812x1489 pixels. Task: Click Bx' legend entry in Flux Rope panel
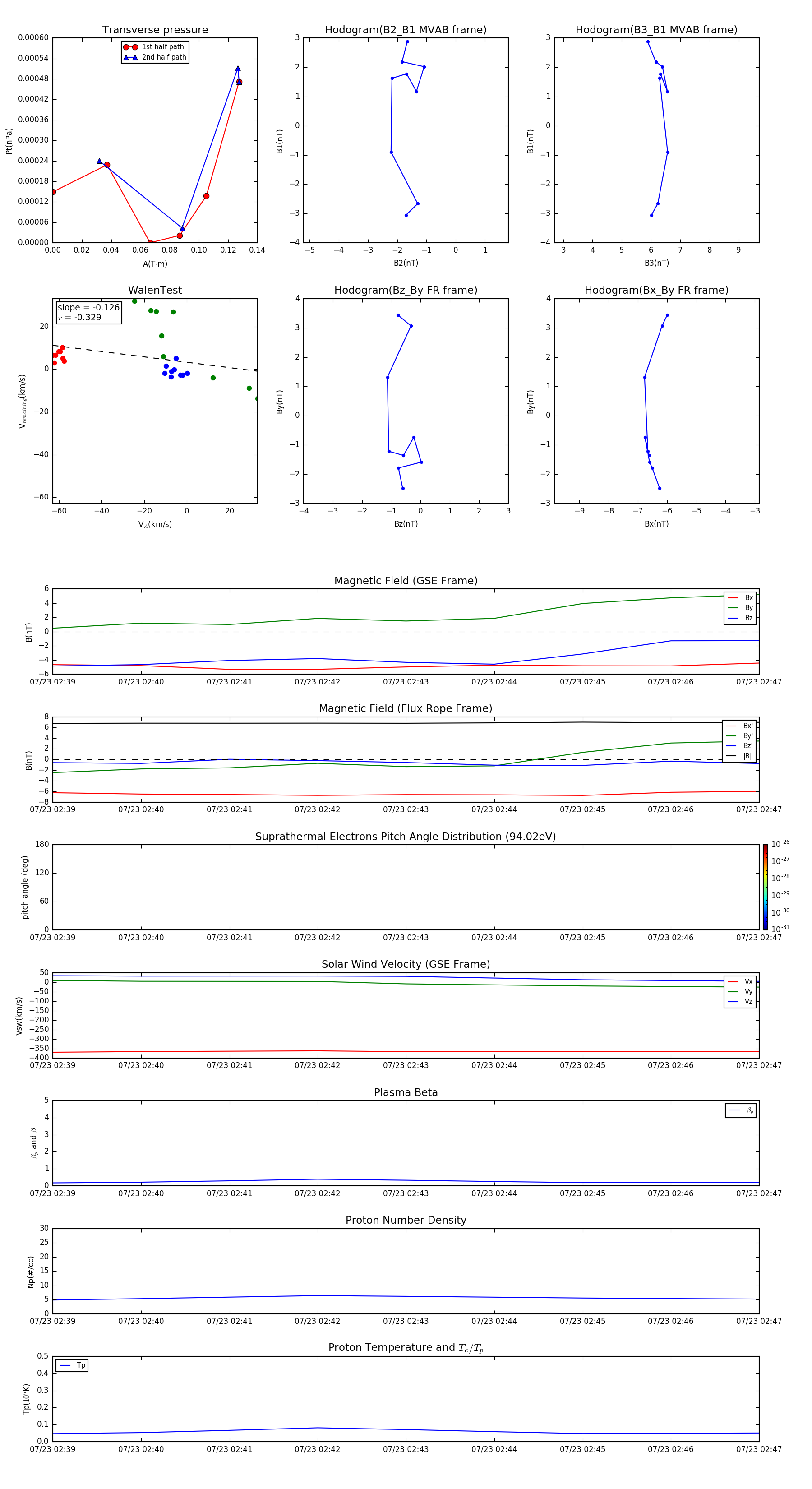click(740, 726)
